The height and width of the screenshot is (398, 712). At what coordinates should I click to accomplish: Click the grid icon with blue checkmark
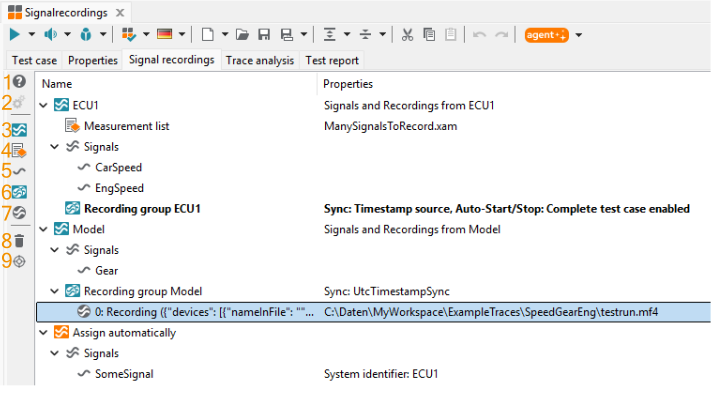129,35
